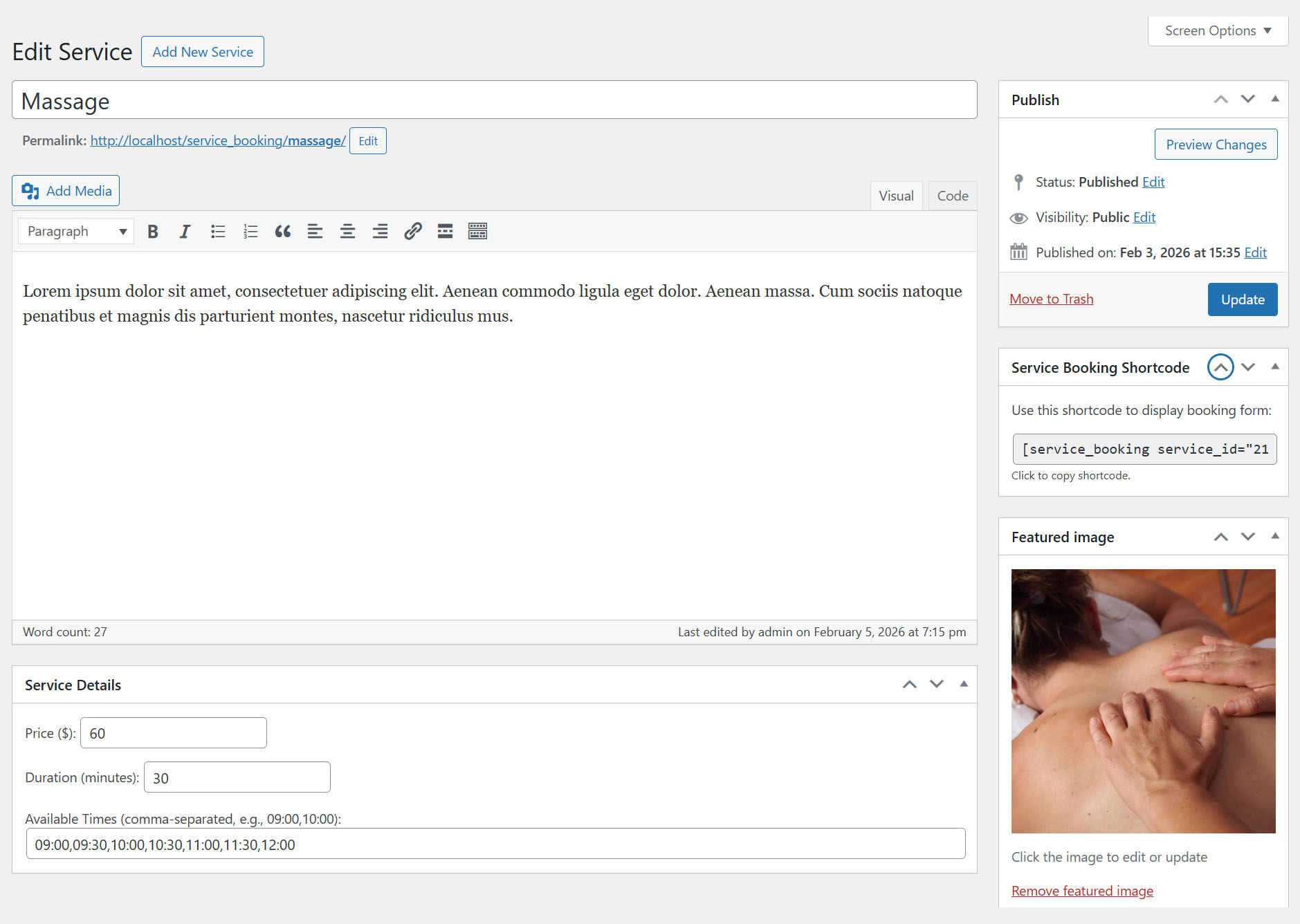1300x924 pixels.
Task: Click Move to Trash
Action: (1051, 299)
